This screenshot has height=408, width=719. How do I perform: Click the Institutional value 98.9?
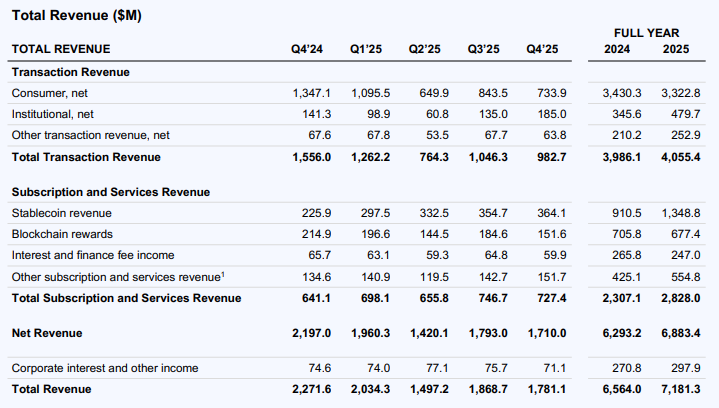pyautogui.click(x=378, y=114)
